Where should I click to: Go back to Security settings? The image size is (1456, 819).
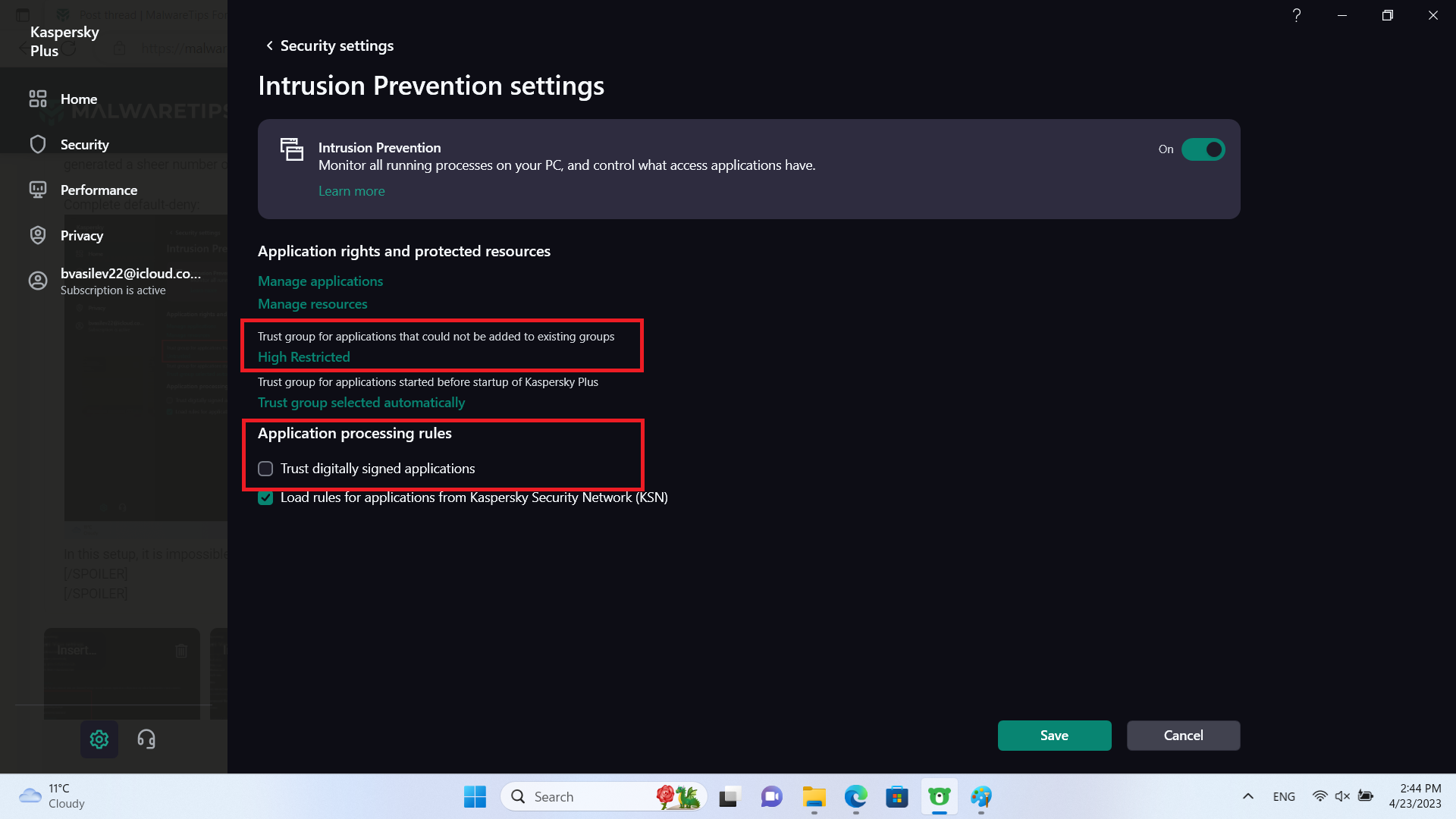click(x=329, y=46)
